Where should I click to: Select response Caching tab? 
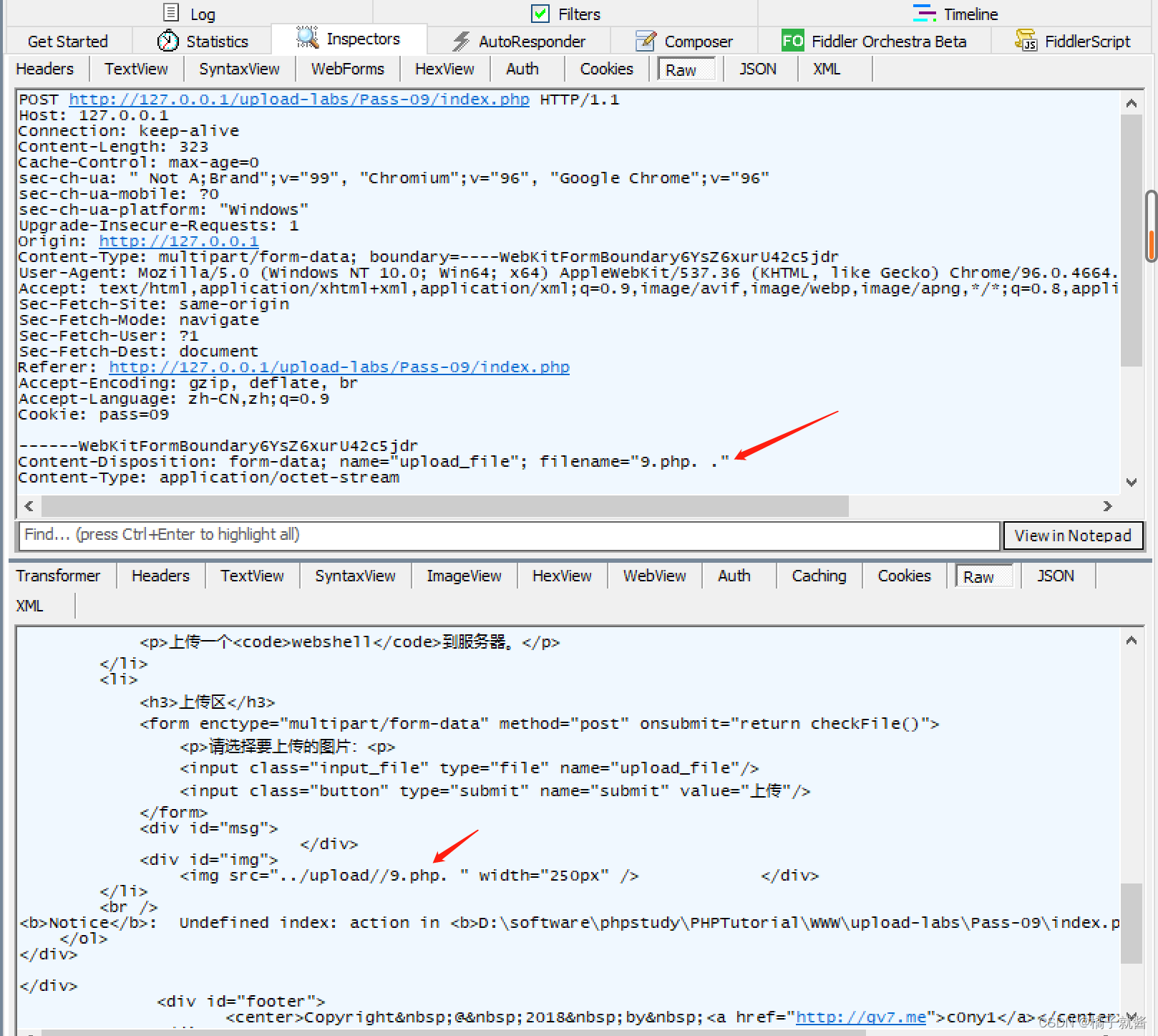[x=819, y=576]
